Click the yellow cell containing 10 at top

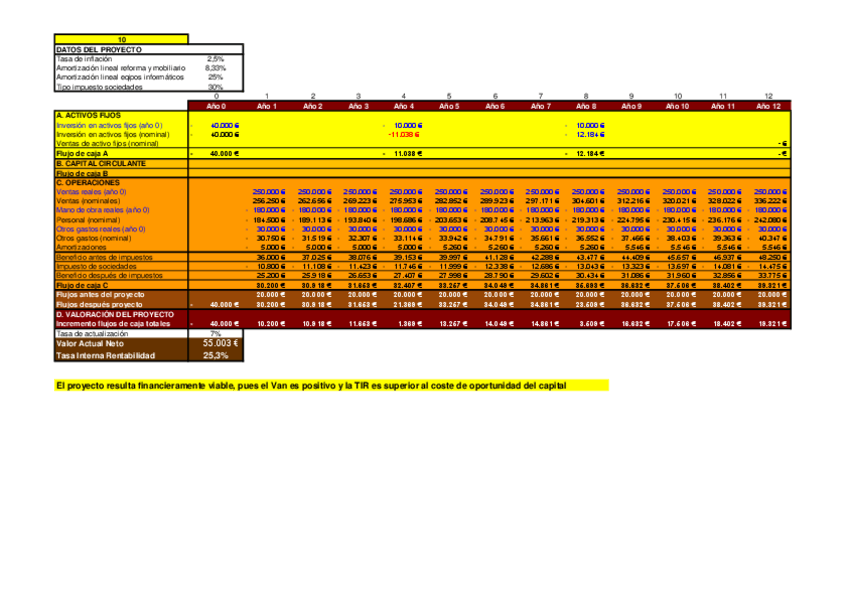pyautogui.click(x=122, y=39)
